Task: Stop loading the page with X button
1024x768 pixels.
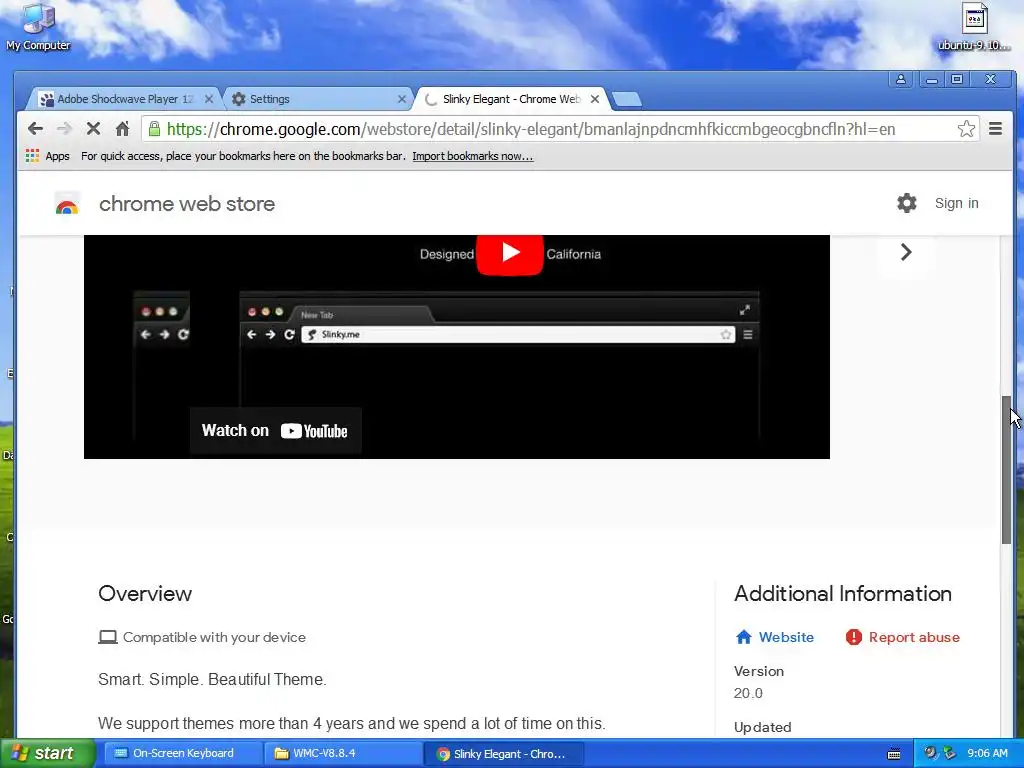Action: coord(93,129)
